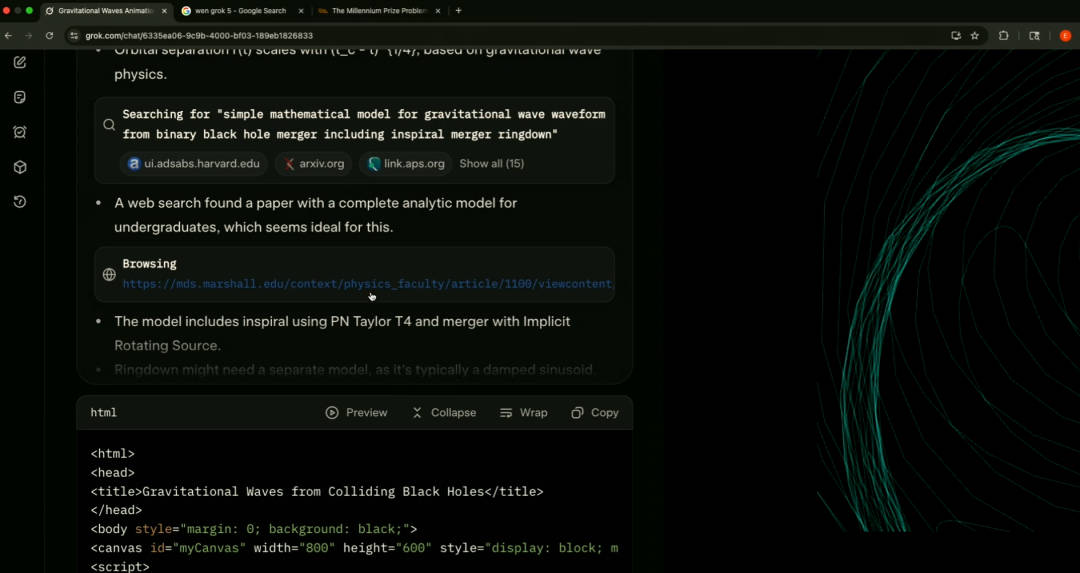Viewport: 1080px width, 573px height.
Task: Bookmark this page with the star icon
Action: click(975, 36)
